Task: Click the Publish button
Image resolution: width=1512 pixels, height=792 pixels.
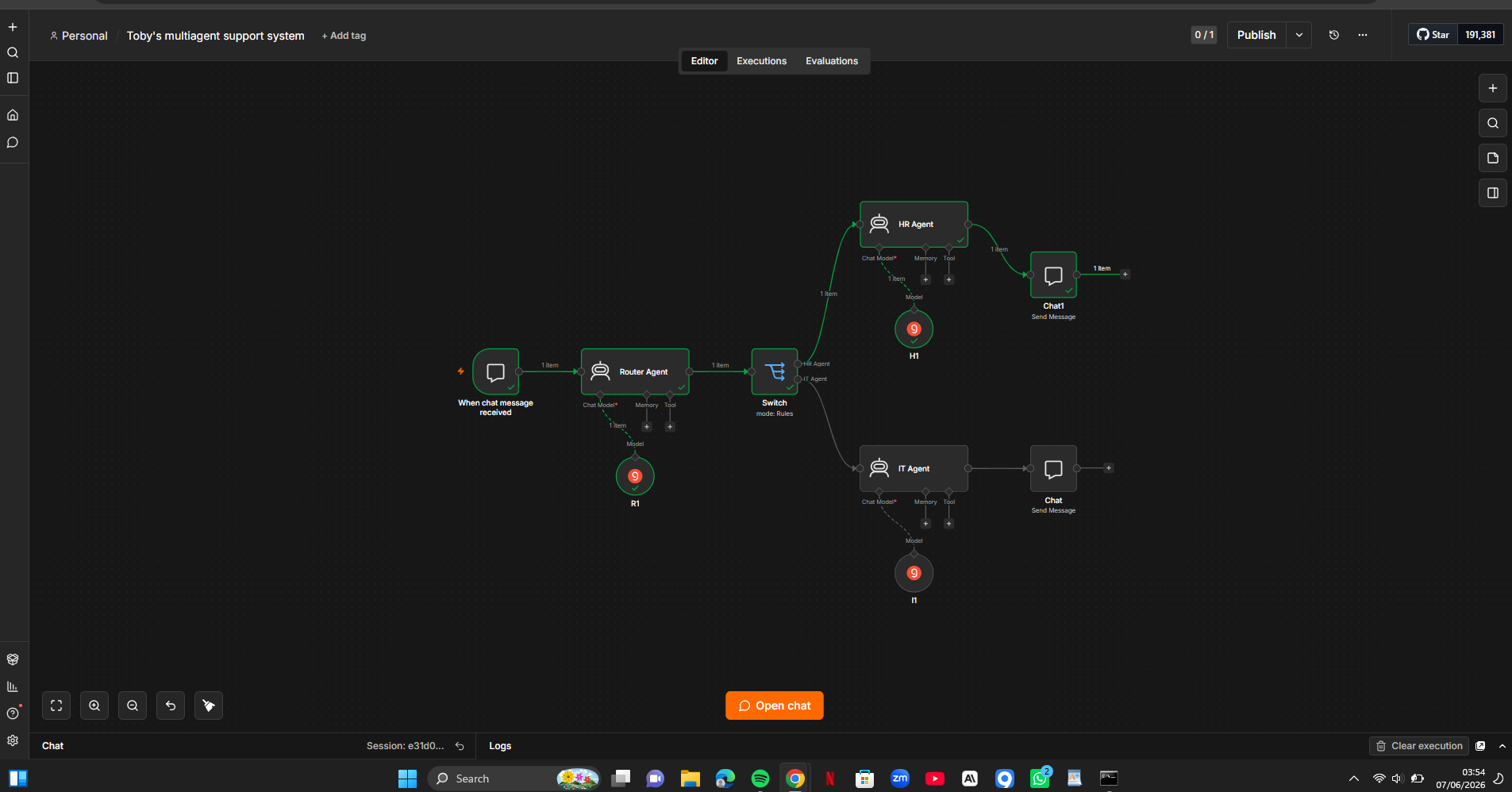Action: click(1256, 35)
